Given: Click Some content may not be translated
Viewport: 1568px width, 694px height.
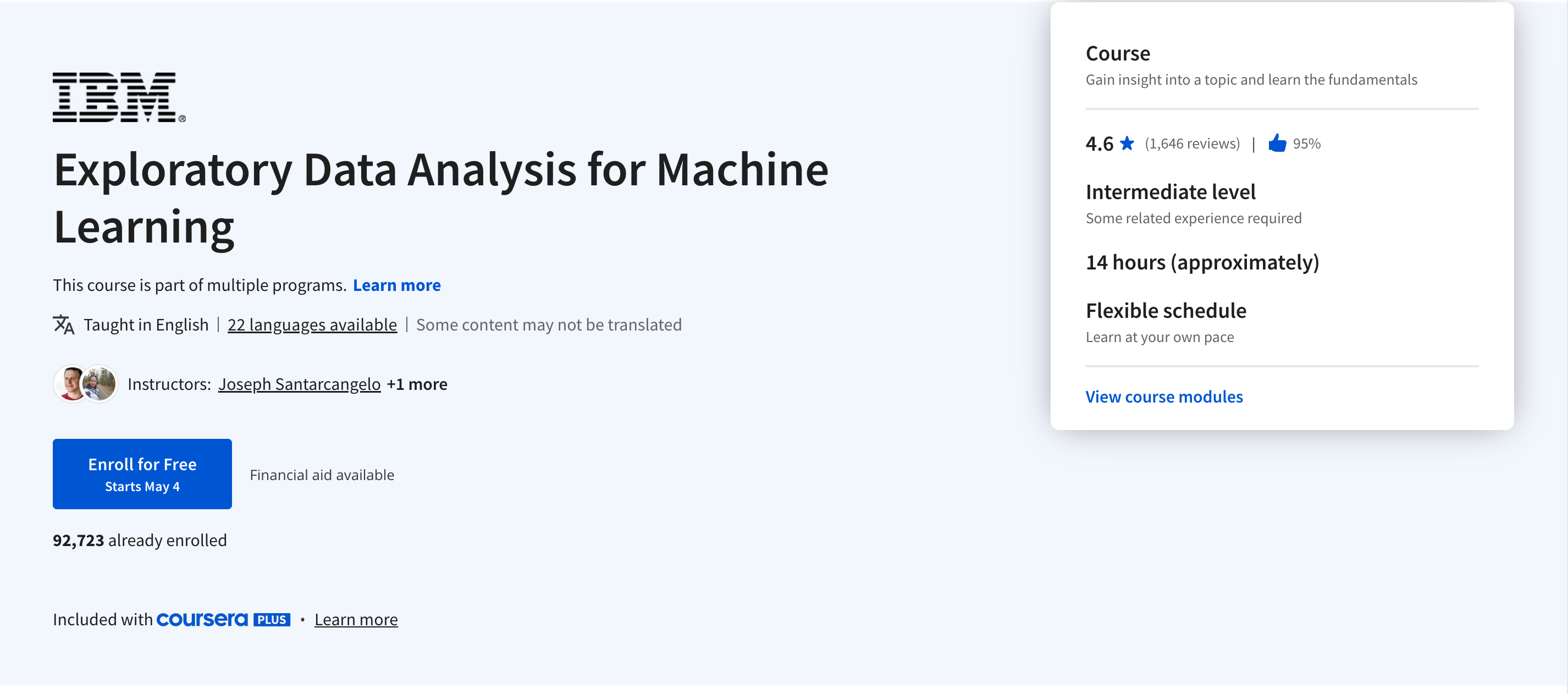Looking at the screenshot, I should point(549,325).
